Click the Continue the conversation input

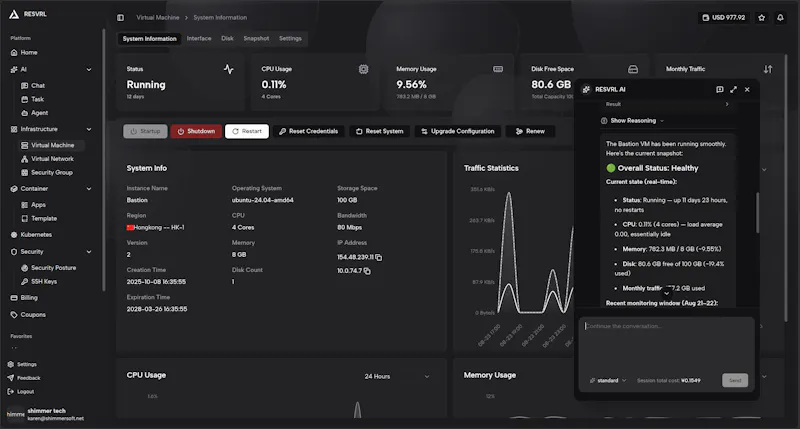pos(666,344)
